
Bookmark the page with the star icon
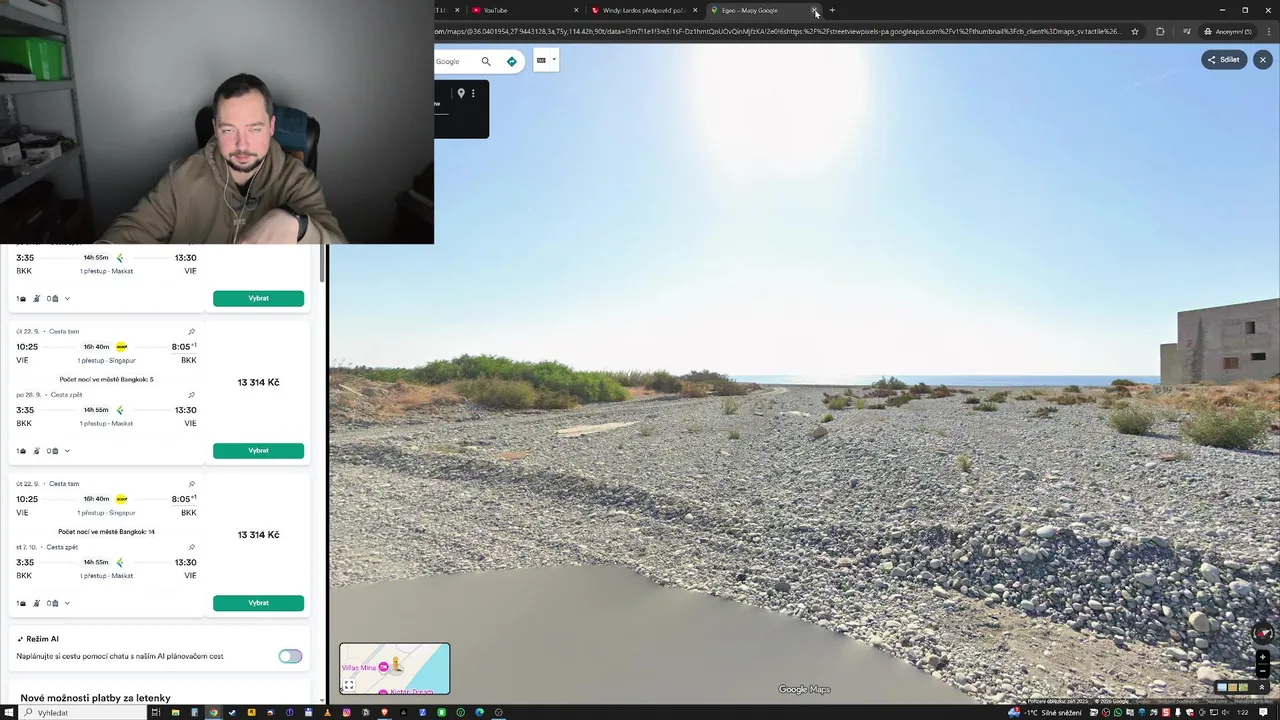point(1135,31)
